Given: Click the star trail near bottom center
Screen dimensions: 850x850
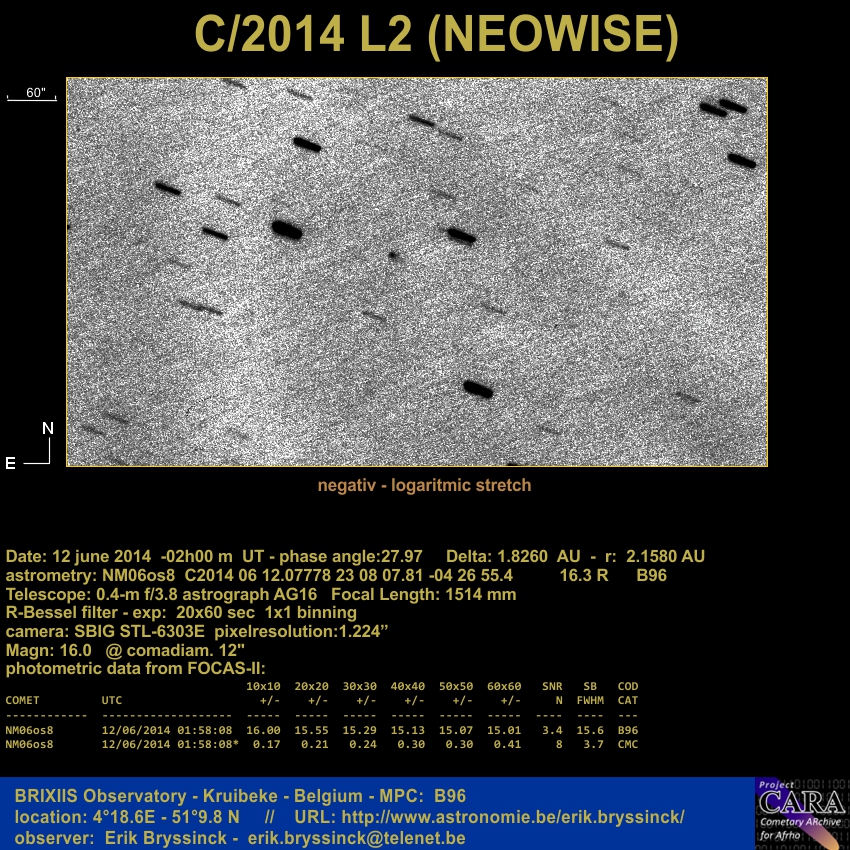Looking at the screenshot, I should pos(478,388).
